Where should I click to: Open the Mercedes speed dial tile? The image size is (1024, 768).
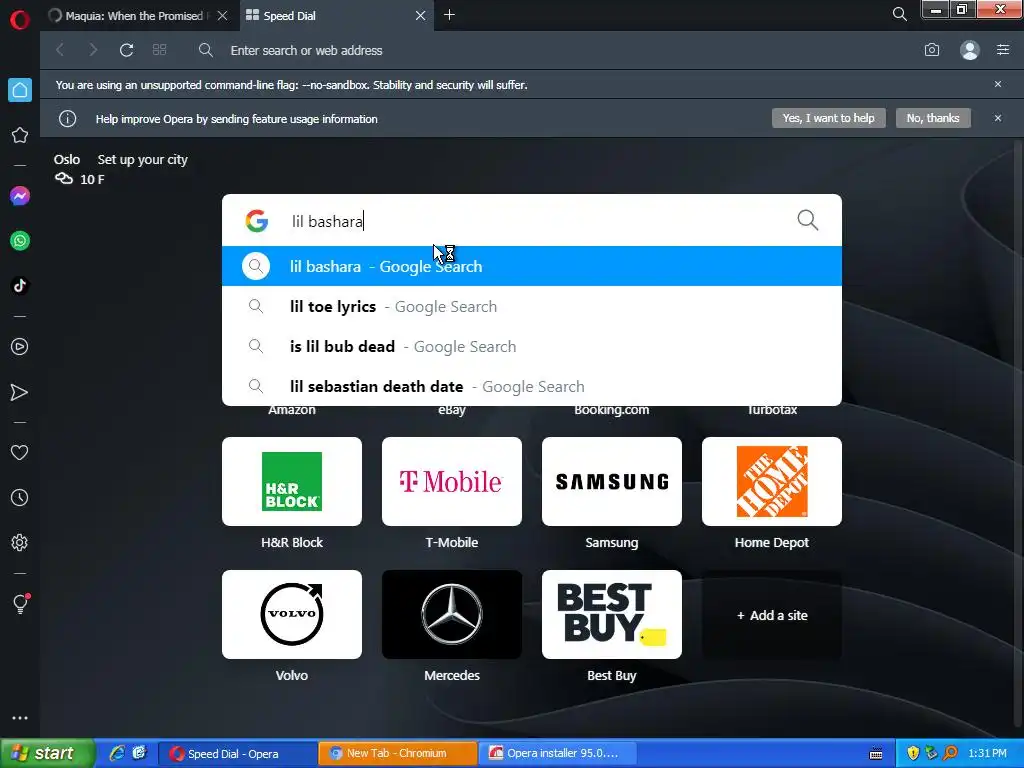click(452, 615)
